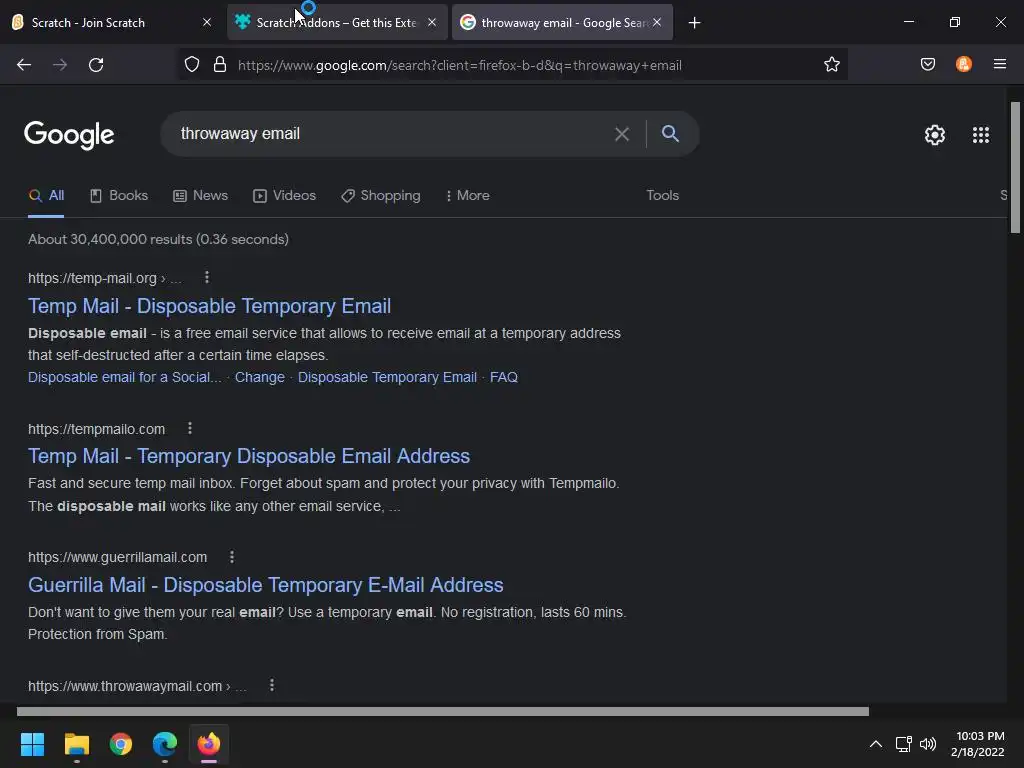Open the Firefox account avatar

(x=963, y=65)
